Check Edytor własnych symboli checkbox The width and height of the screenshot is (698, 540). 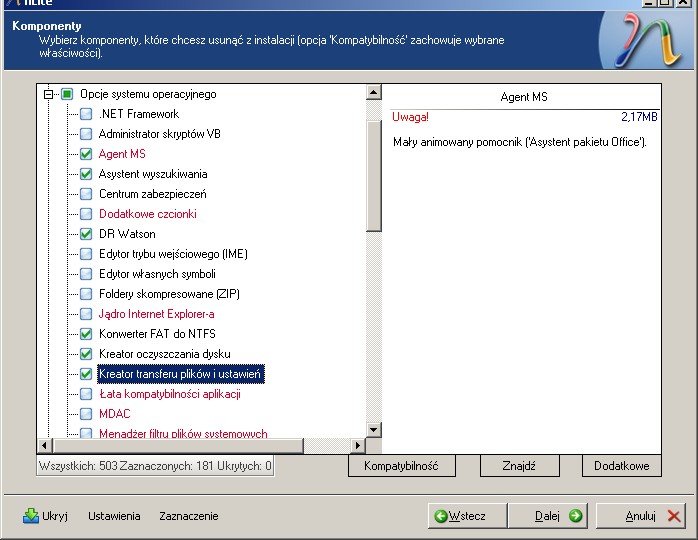click(x=86, y=274)
